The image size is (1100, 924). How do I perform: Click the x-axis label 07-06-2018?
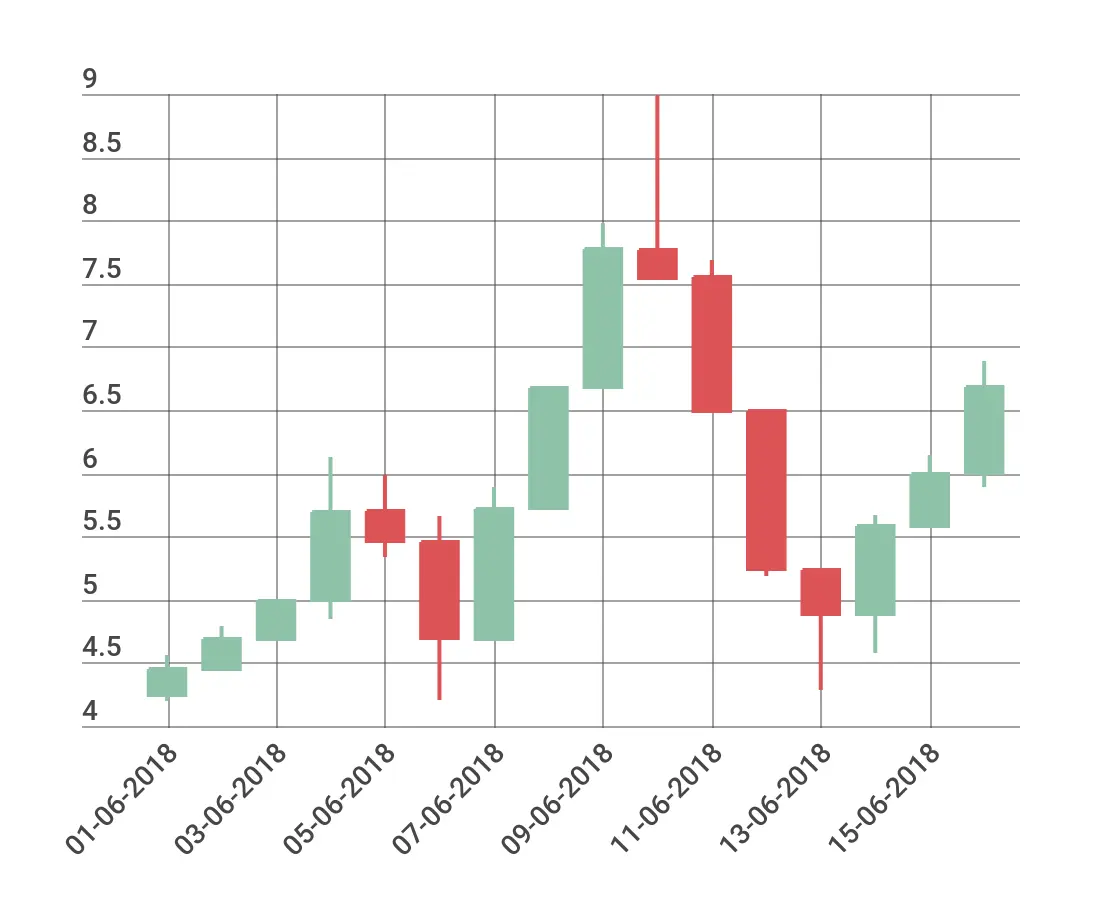pos(449,799)
